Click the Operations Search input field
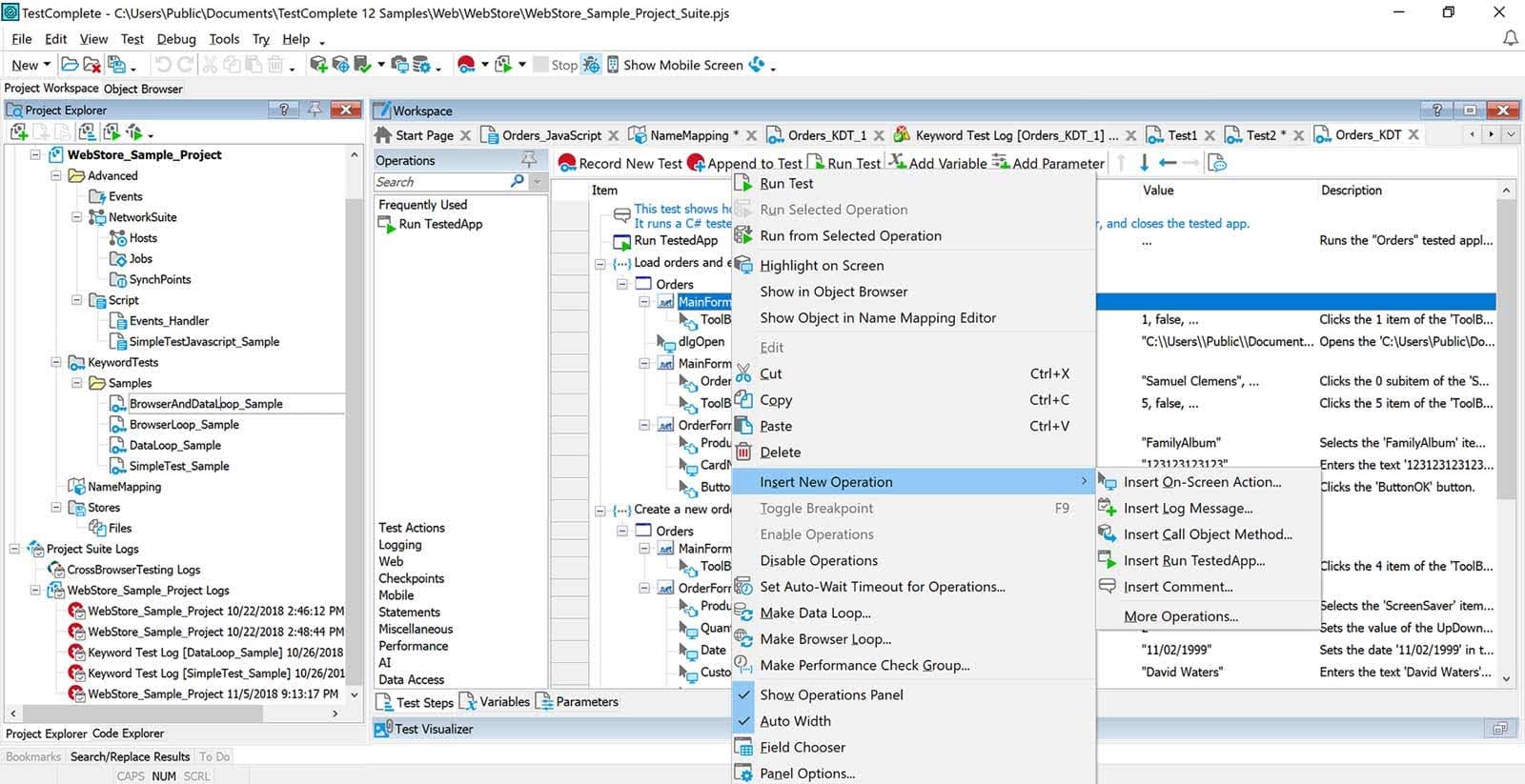 click(440, 182)
